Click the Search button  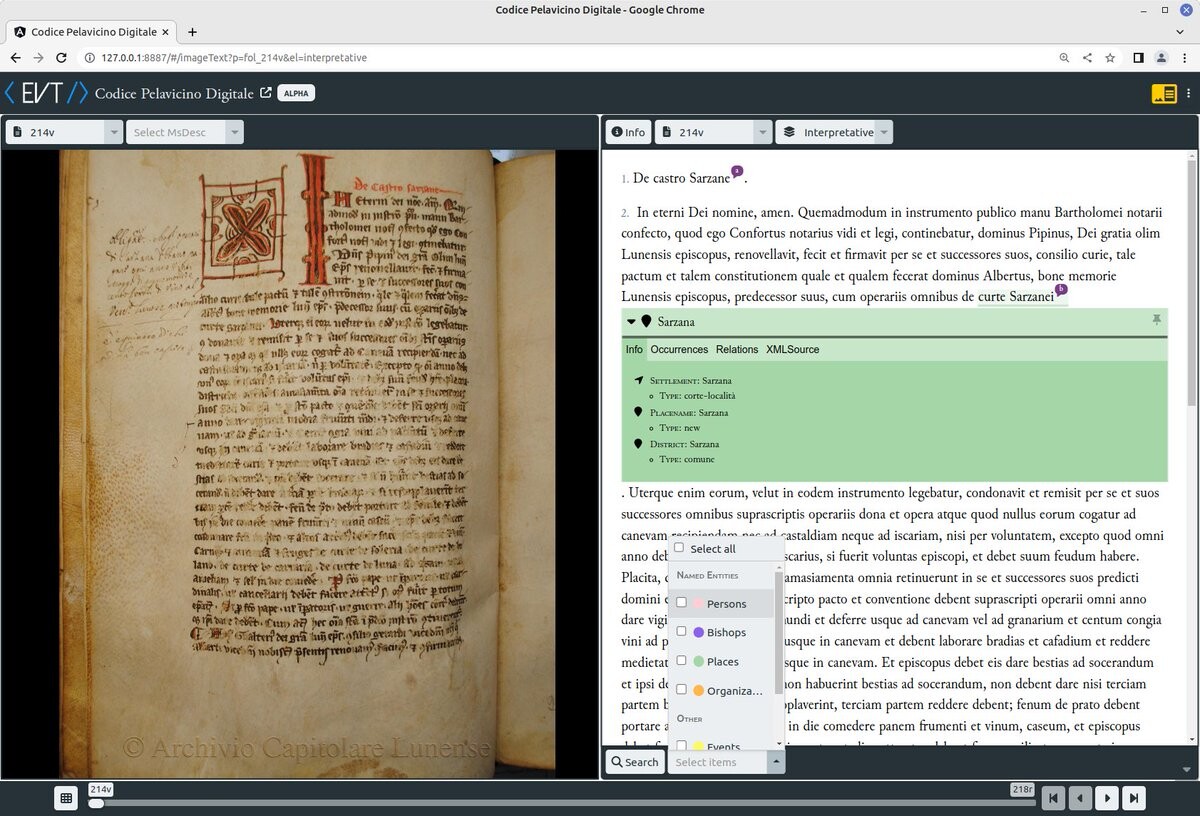coord(634,762)
